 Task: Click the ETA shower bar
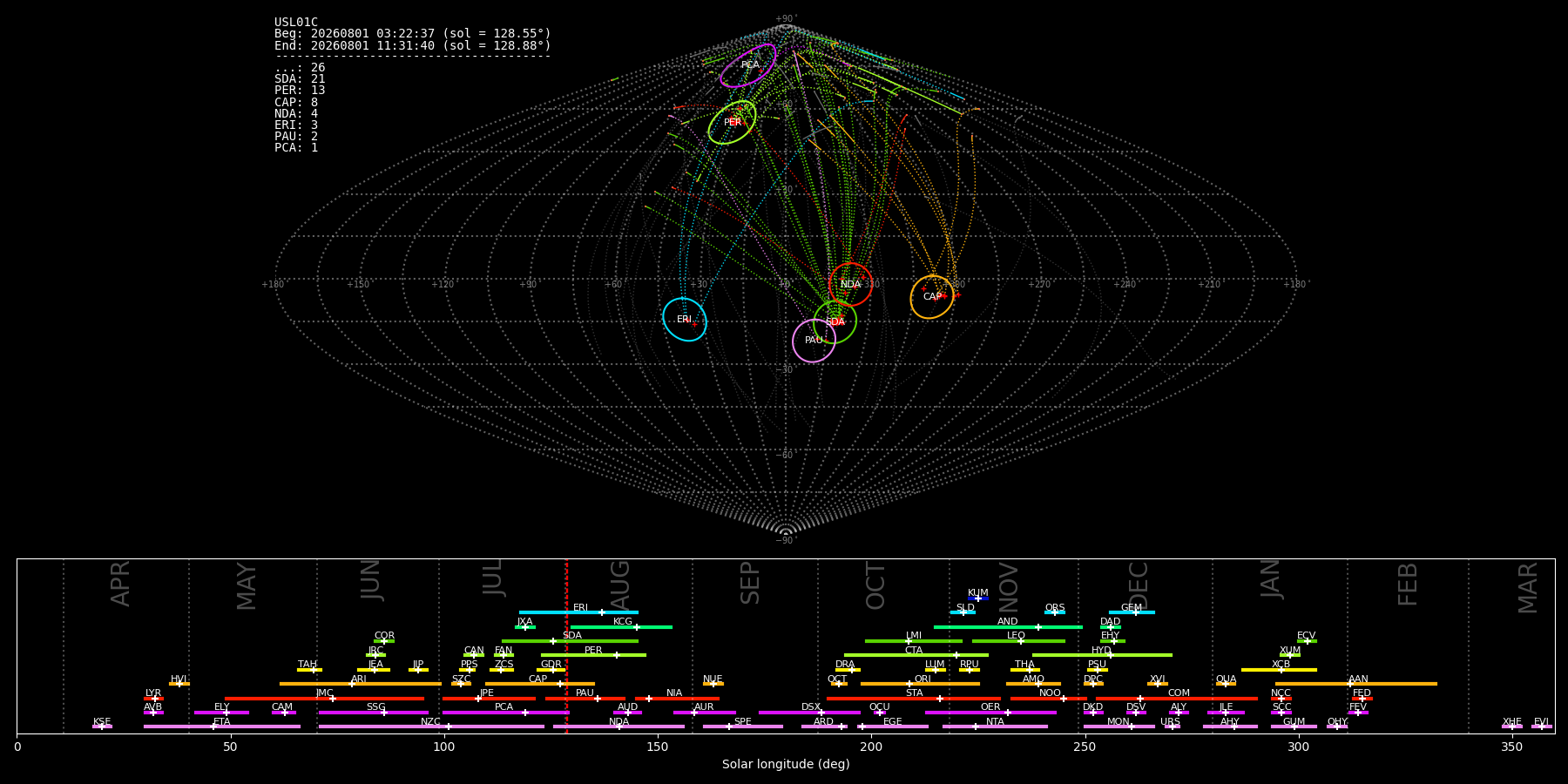click(x=222, y=727)
